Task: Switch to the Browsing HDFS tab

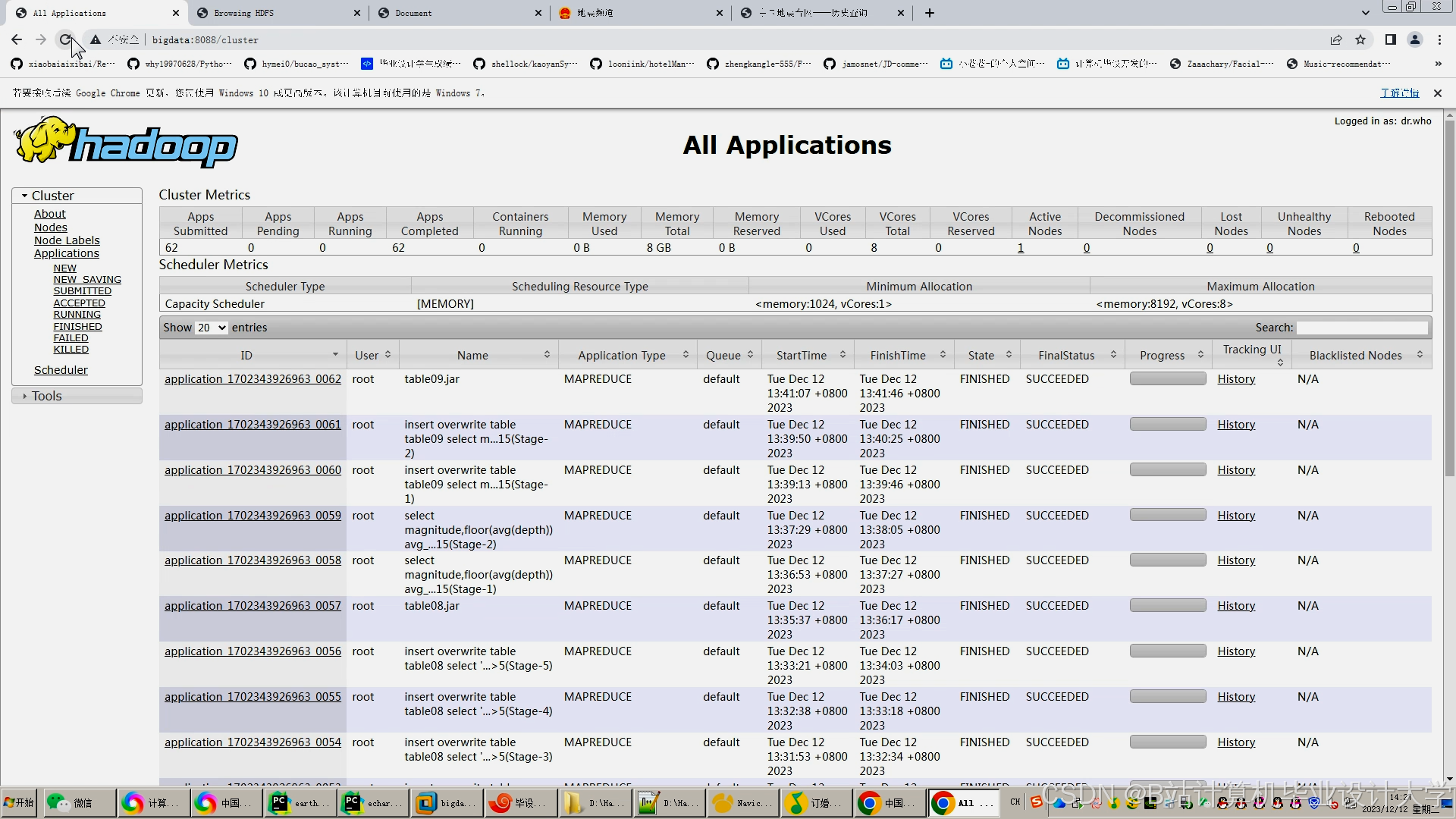Action: coord(244,13)
